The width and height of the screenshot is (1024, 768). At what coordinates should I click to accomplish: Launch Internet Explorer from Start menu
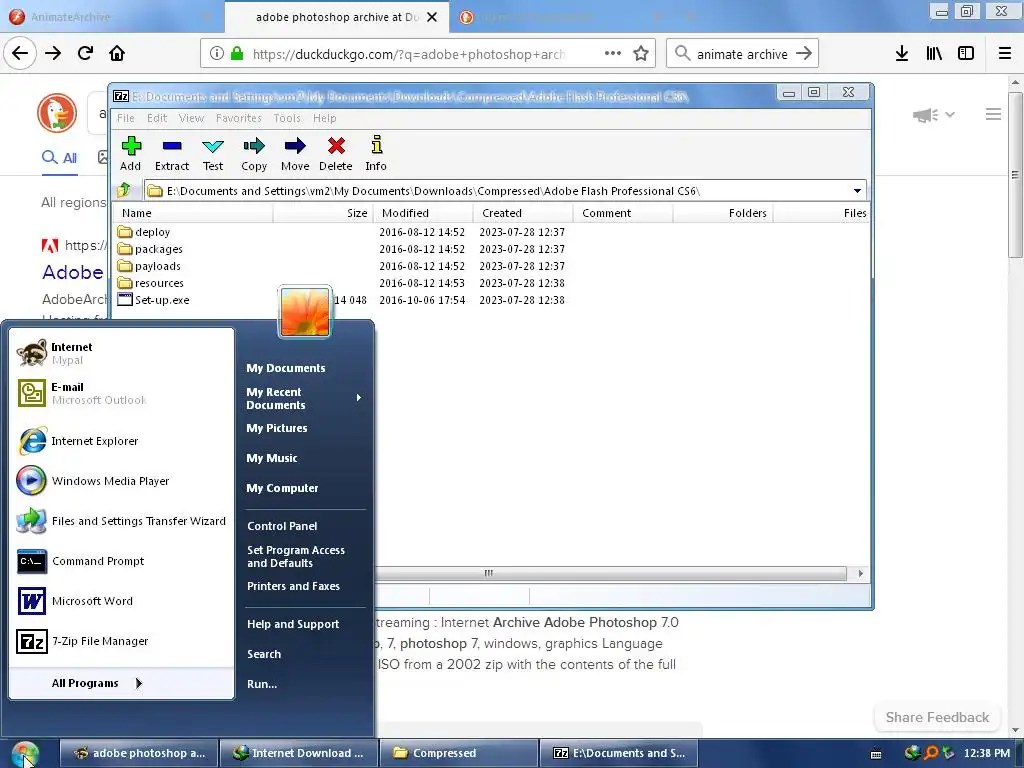[121, 441]
